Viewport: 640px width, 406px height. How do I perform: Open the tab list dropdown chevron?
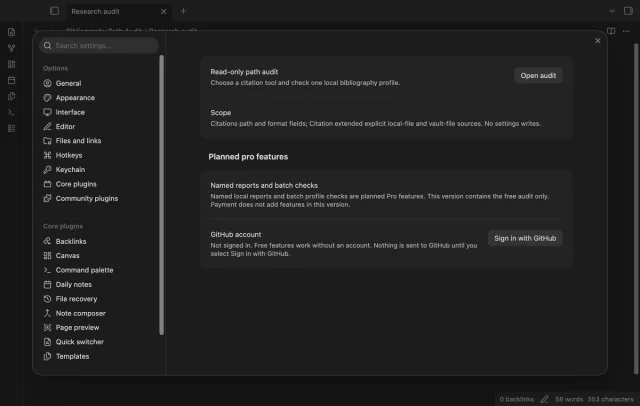(612, 11)
